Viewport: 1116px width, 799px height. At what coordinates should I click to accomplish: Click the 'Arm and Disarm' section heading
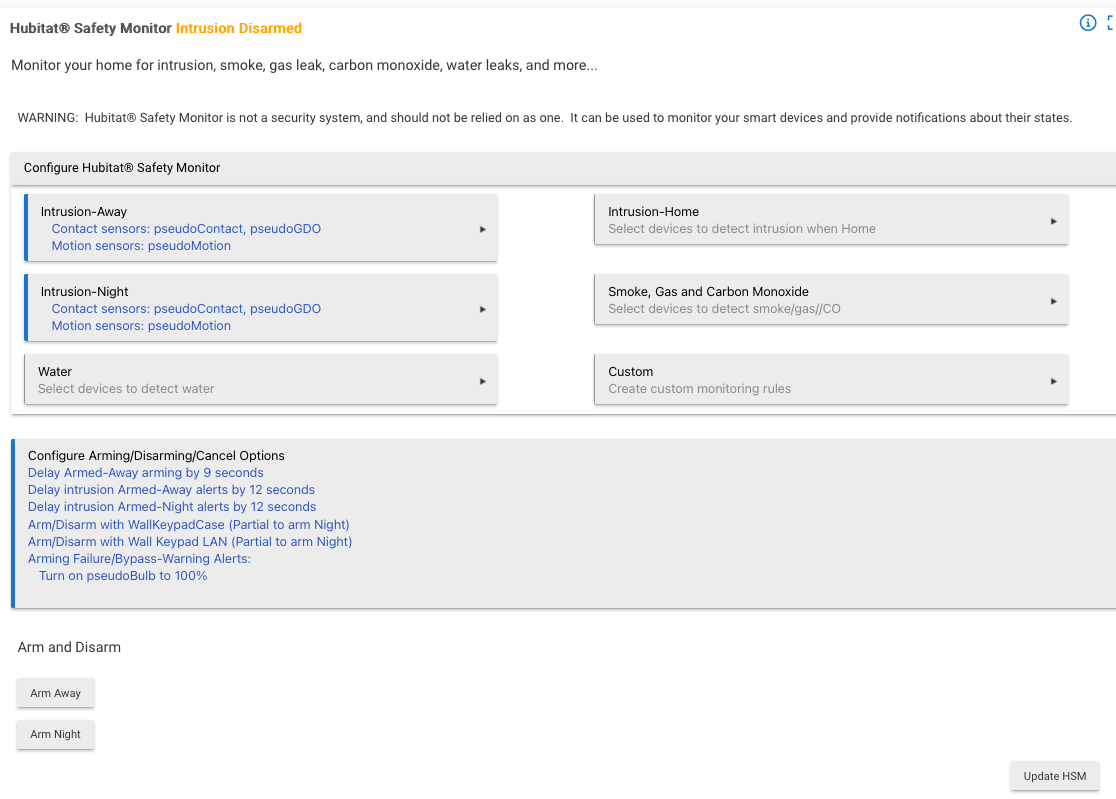point(69,647)
